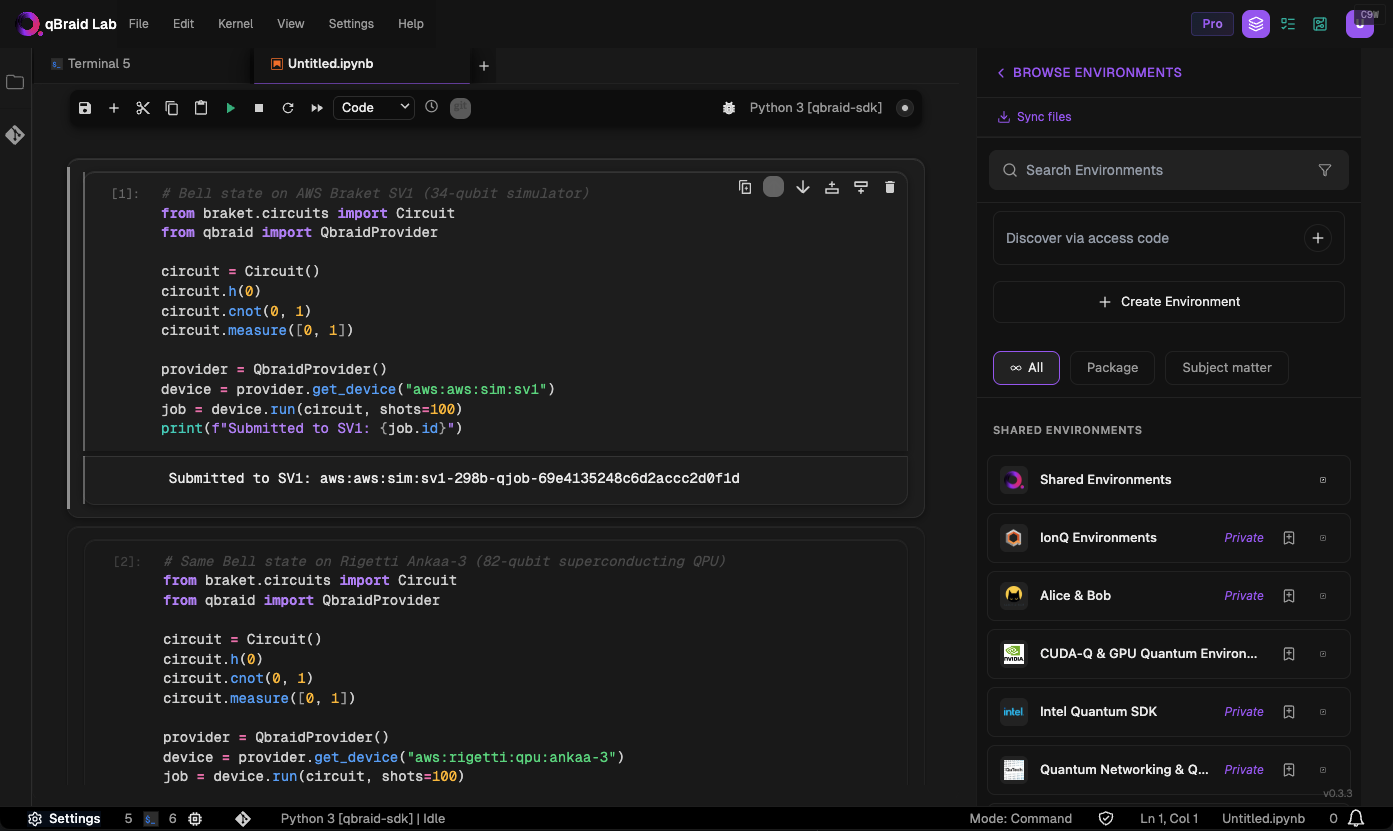Click the terminal count icon in status bar
Viewport: 1393px width, 831px height.
[150, 818]
